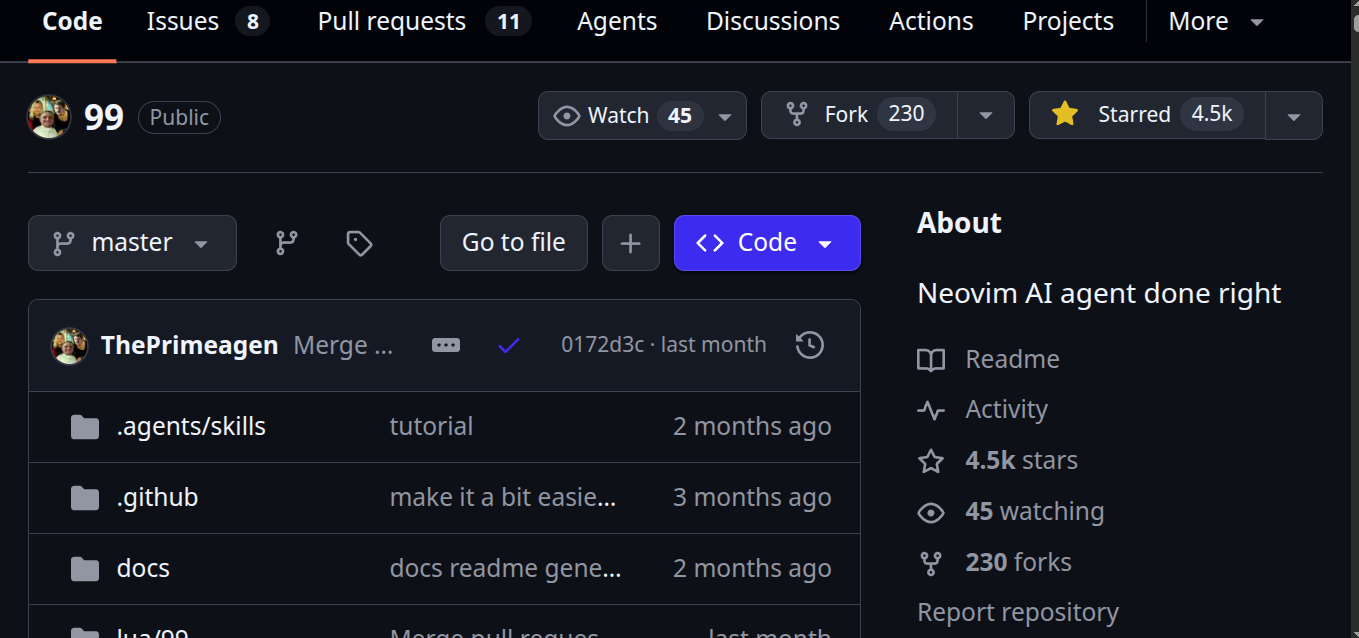This screenshot has height=638, width=1359.
Task: Open the Pull requests tab
Action: (x=424, y=22)
